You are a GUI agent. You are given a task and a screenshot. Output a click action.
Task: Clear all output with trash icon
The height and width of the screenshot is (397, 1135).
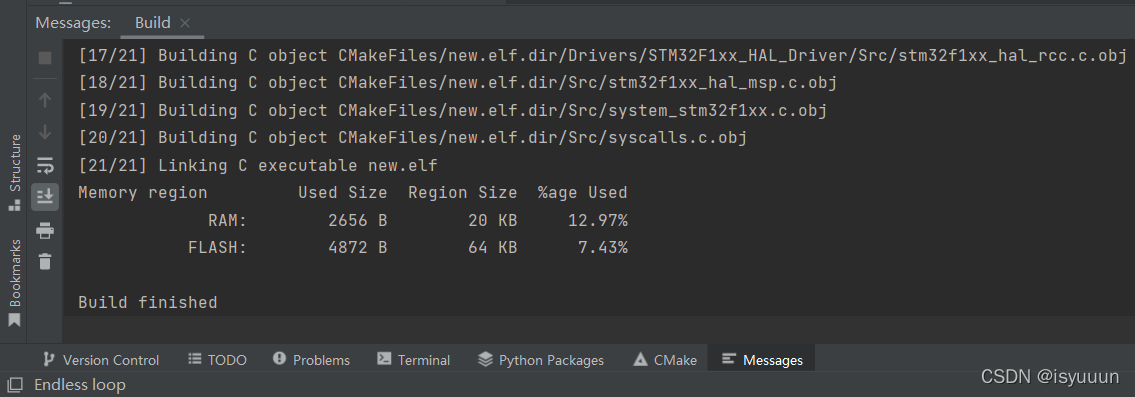45,262
